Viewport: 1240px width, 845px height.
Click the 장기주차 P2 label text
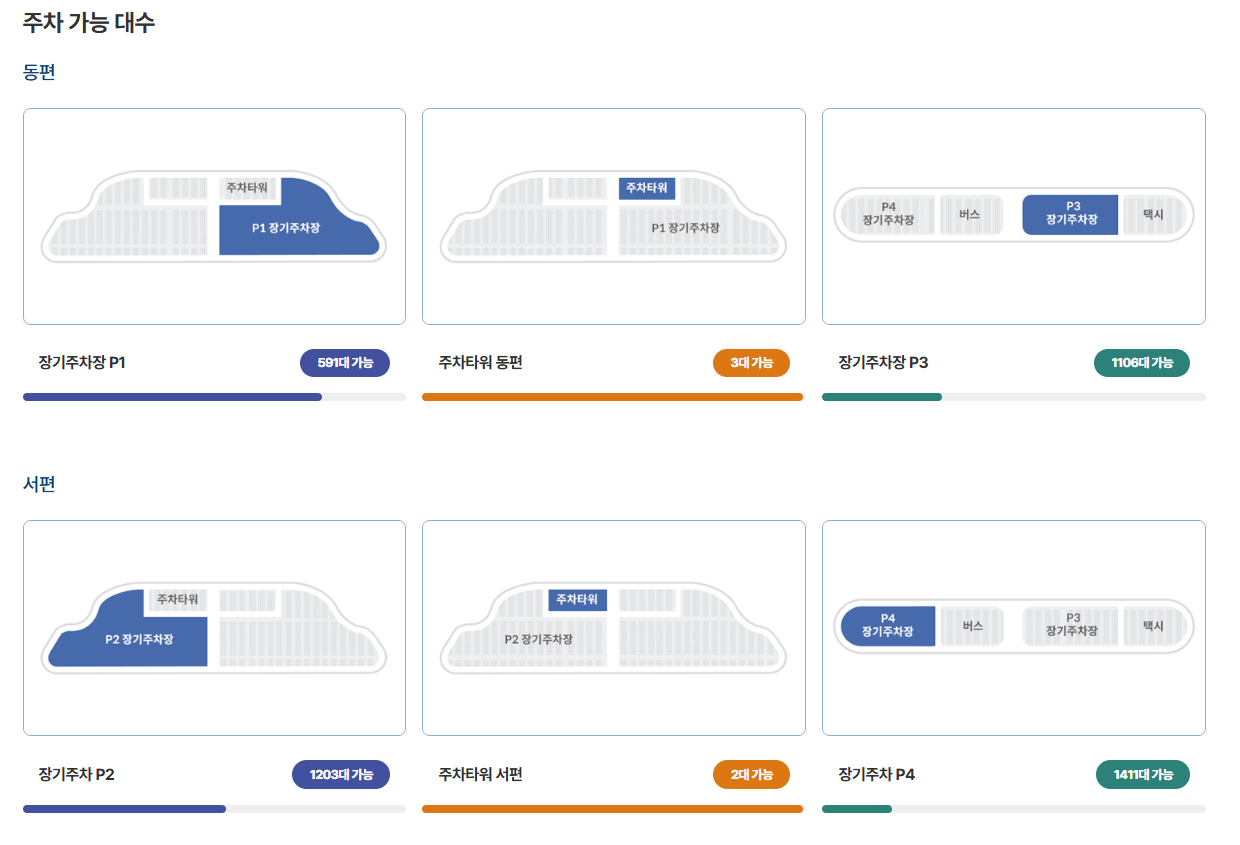pos(77,775)
